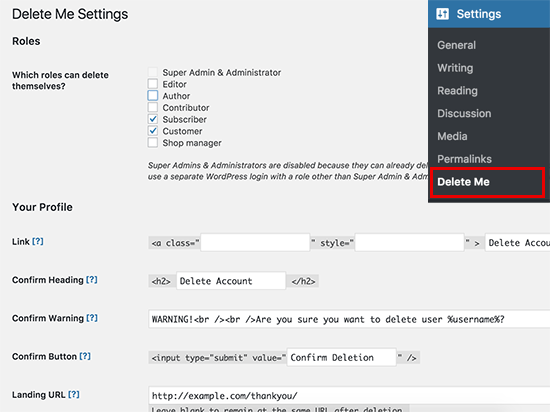This screenshot has width=550, height=412.
Task: Open the Confirm Warning help [?] icon
Action: point(92,318)
